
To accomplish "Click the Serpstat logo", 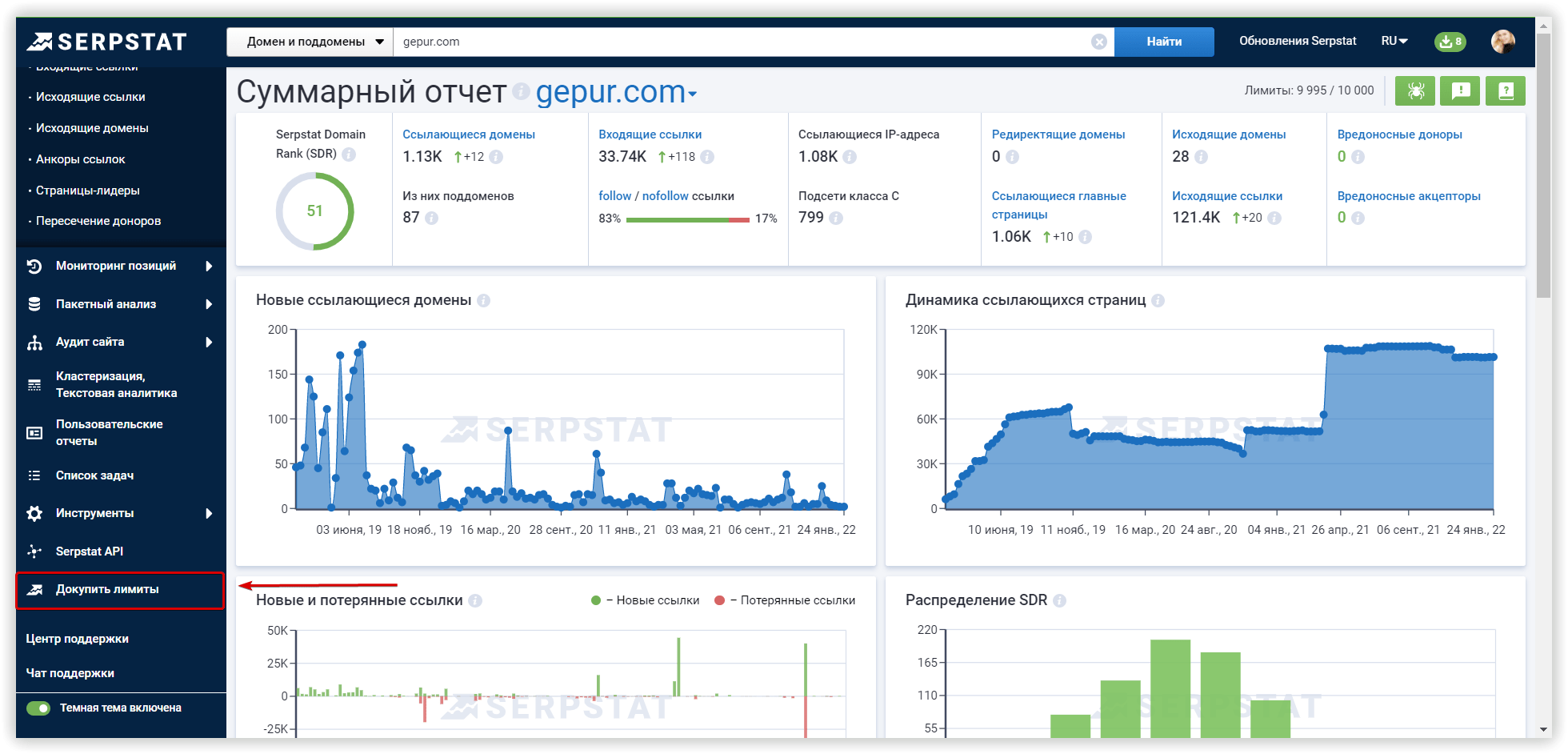I will coord(106,42).
